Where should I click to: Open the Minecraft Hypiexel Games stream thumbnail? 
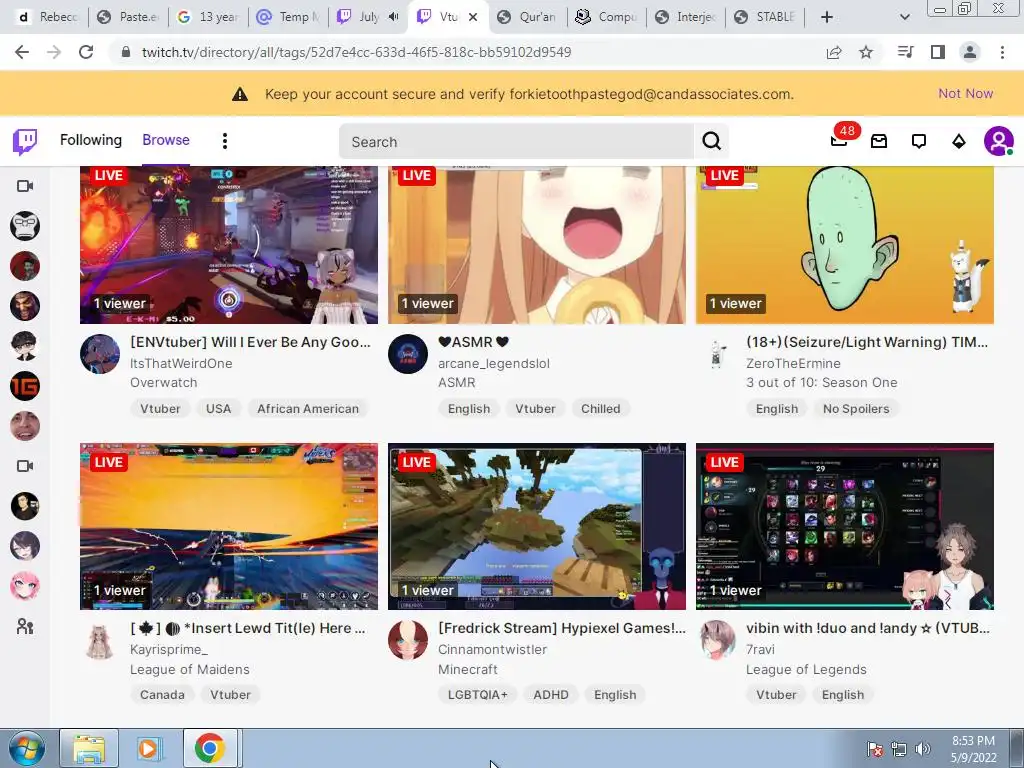(537, 526)
